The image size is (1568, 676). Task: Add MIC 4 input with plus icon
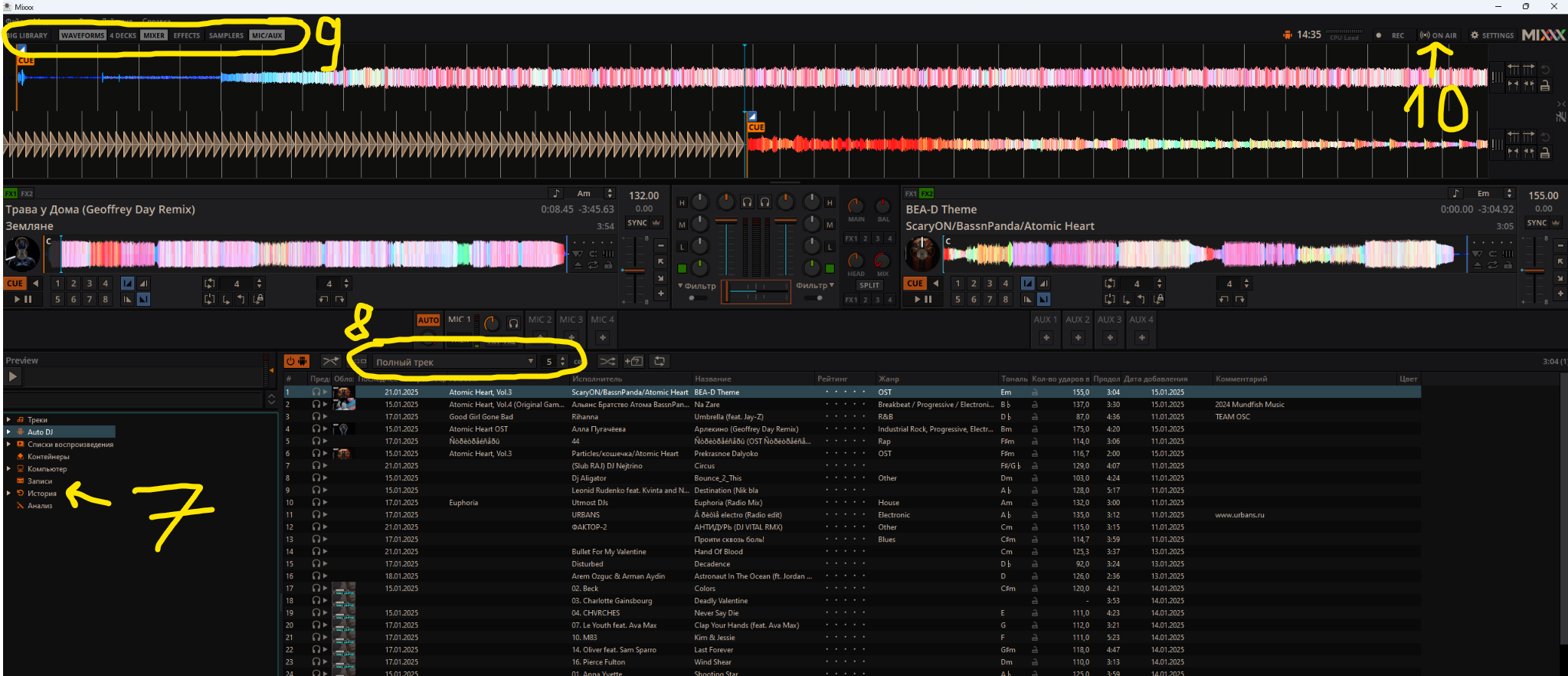603,337
